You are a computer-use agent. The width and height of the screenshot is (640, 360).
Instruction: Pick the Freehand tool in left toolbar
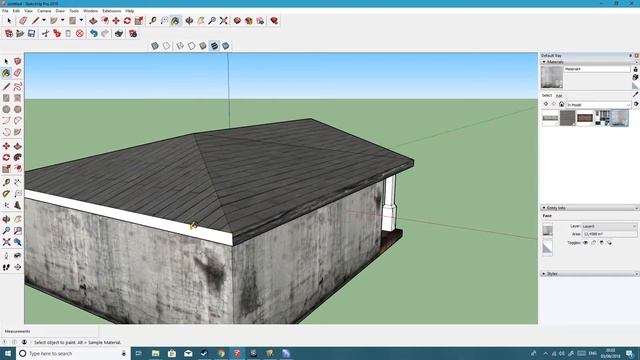click(18, 87)
